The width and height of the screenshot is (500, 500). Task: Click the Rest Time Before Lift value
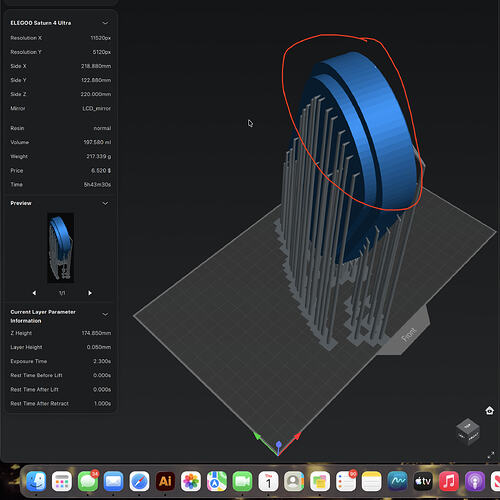point(102,375)
